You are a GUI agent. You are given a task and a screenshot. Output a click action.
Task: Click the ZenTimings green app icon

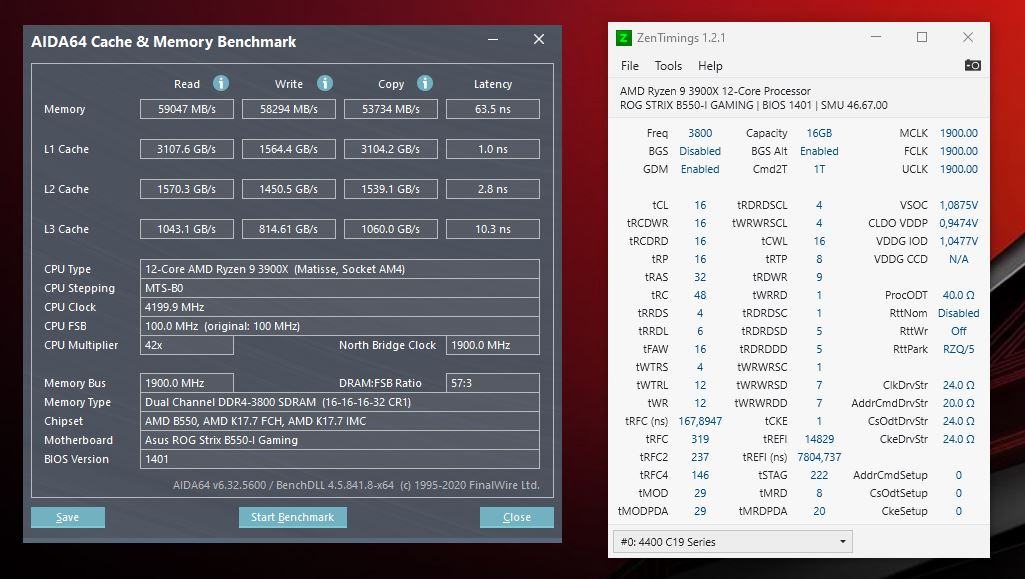pos(624,38)
